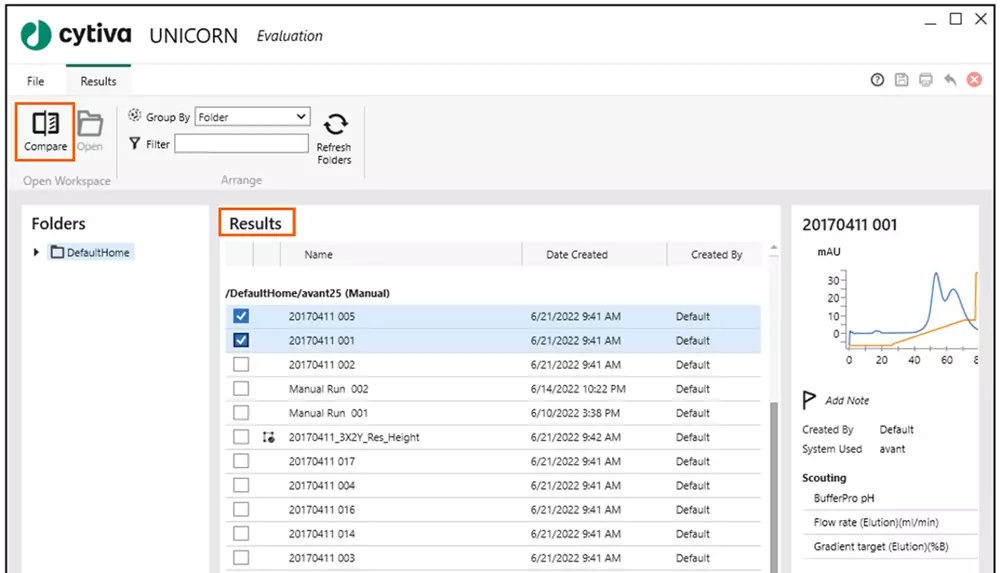Check the Manual Run 002 checkbox
This screenshot has height=573, width=1000.
click(x=241, y=389)
